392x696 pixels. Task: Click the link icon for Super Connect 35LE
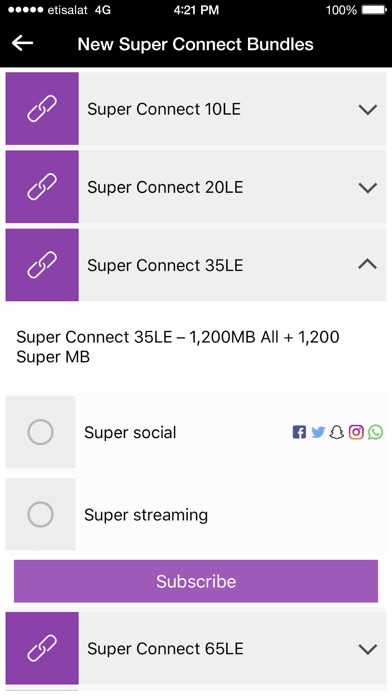(42, 265)
